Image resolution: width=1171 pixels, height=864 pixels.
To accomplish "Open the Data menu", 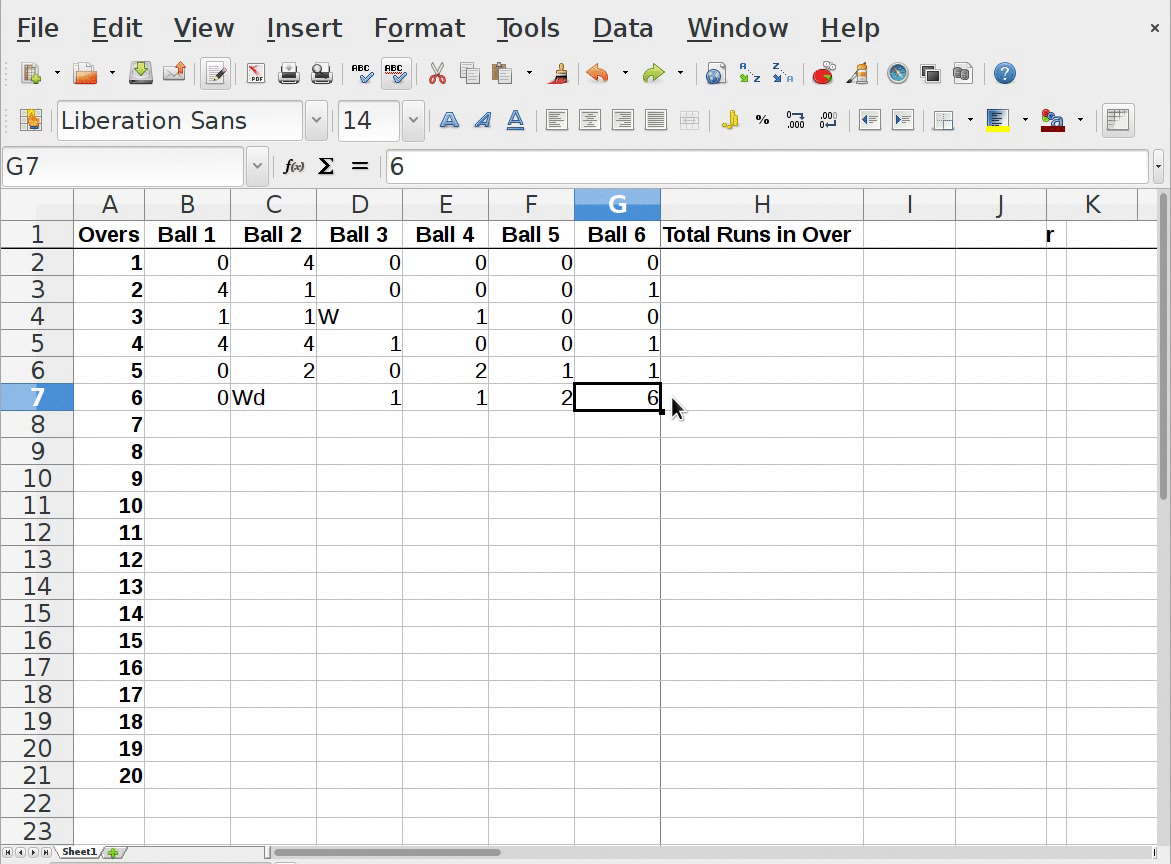I will [x=622, y=28].
